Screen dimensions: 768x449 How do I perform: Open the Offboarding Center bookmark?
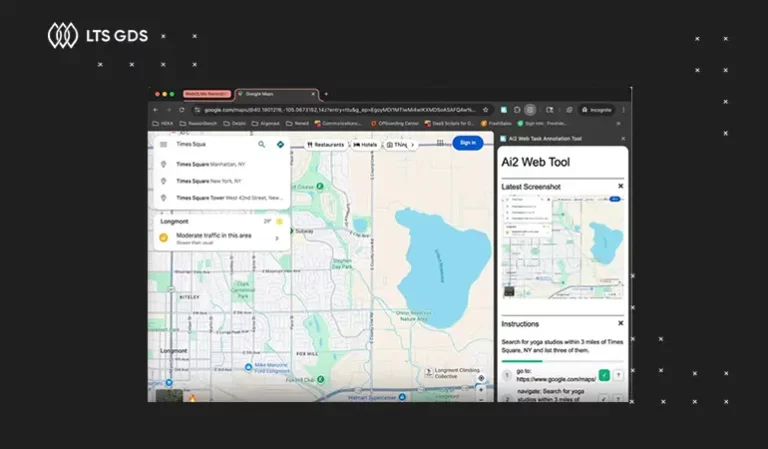coord(395,123)
